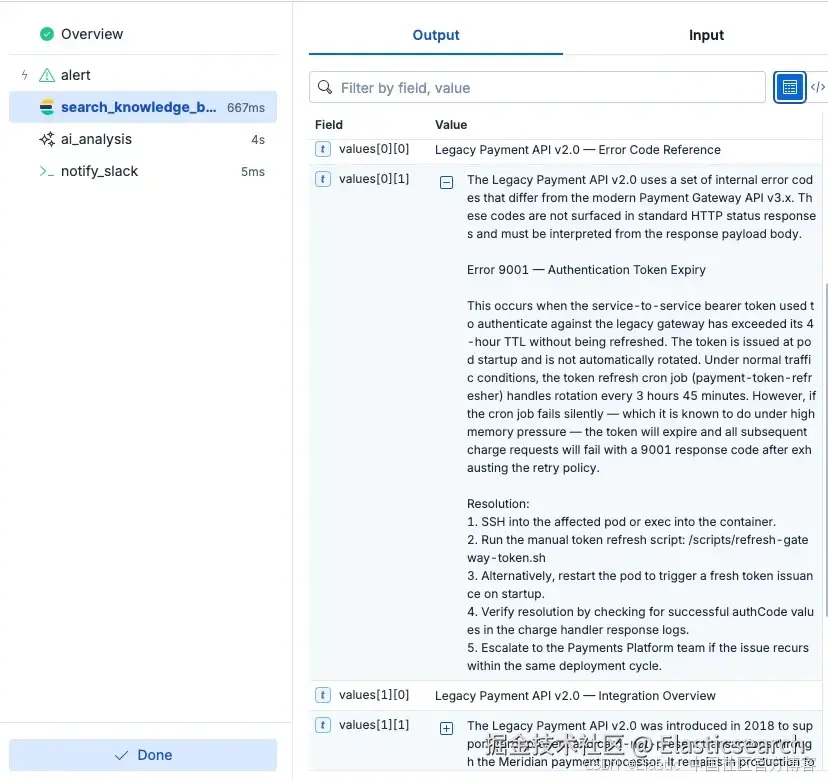Click the checkmark icon on Done button
828x780 pixels.
coord(121,756)
